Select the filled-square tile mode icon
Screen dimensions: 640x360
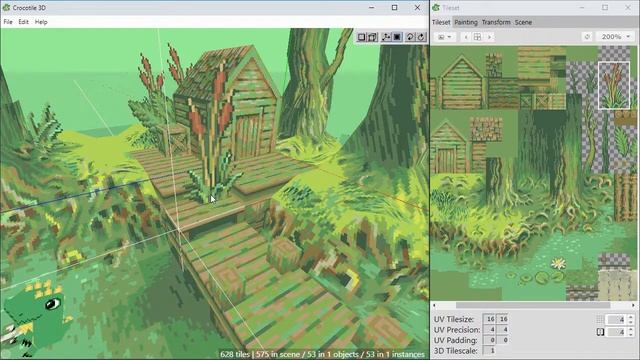(x=397, y=37)
